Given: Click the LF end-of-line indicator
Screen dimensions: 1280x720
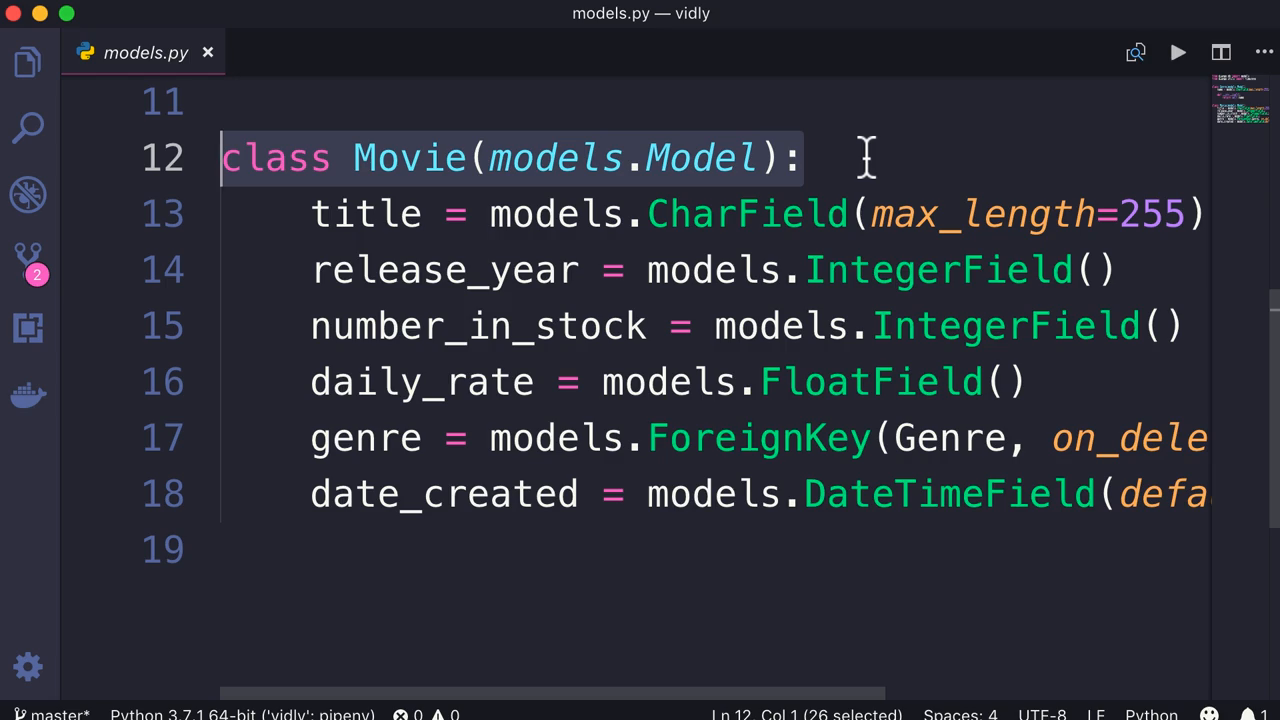Looking at the screenshot, I should [x=1095, y=714].
